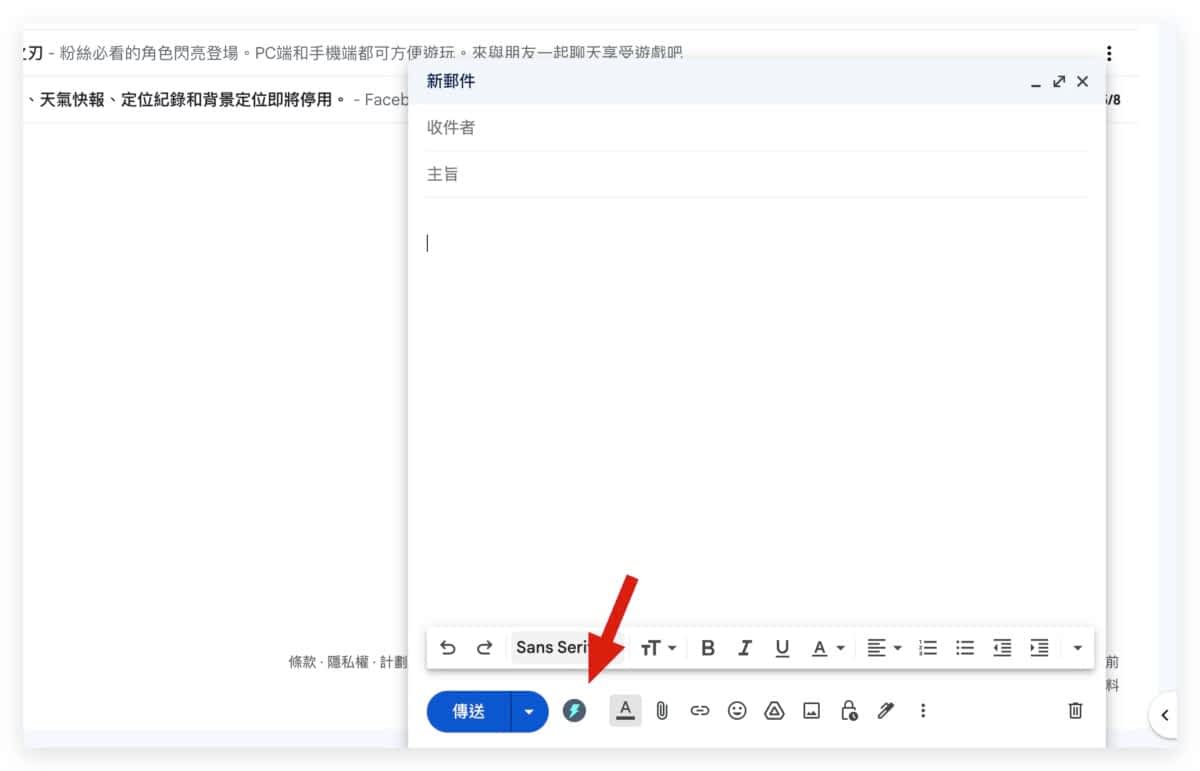Image resolution: width=1200 pixels, height=771 pixels.
Task: Open send options arrow beside 傳送
Action: click(530, 711)
